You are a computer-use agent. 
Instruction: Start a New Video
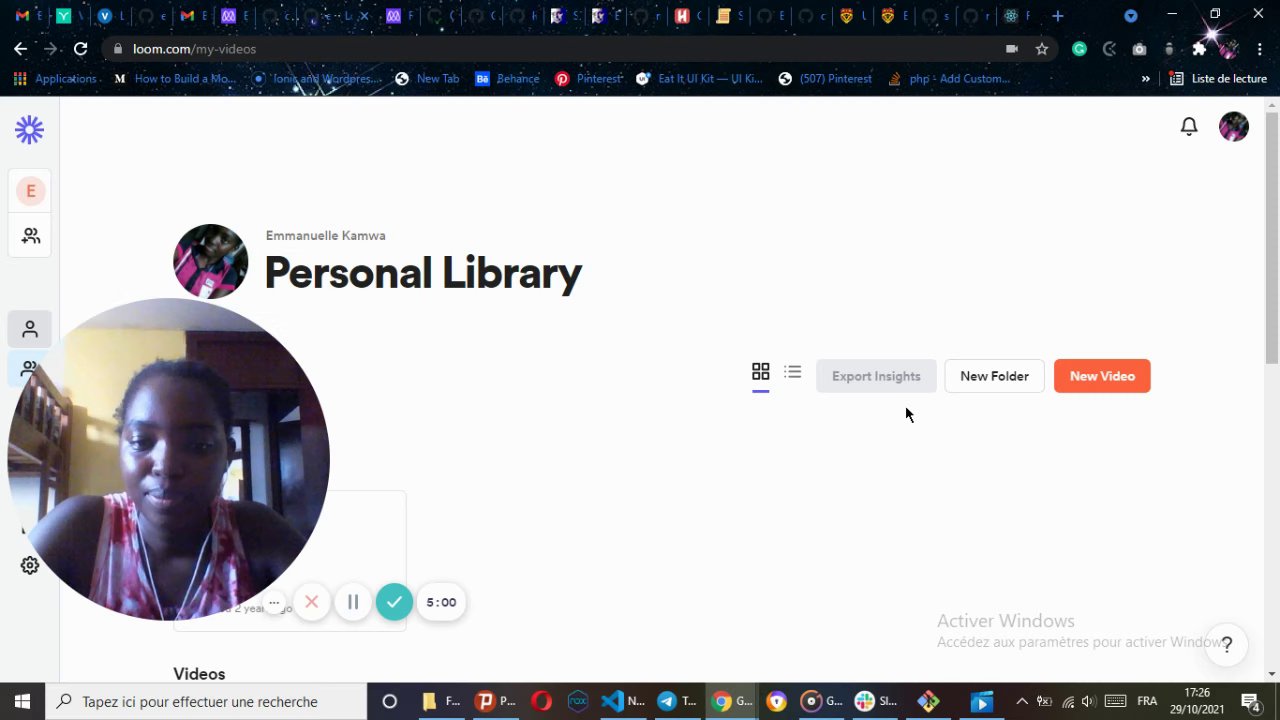(1102, 376)
